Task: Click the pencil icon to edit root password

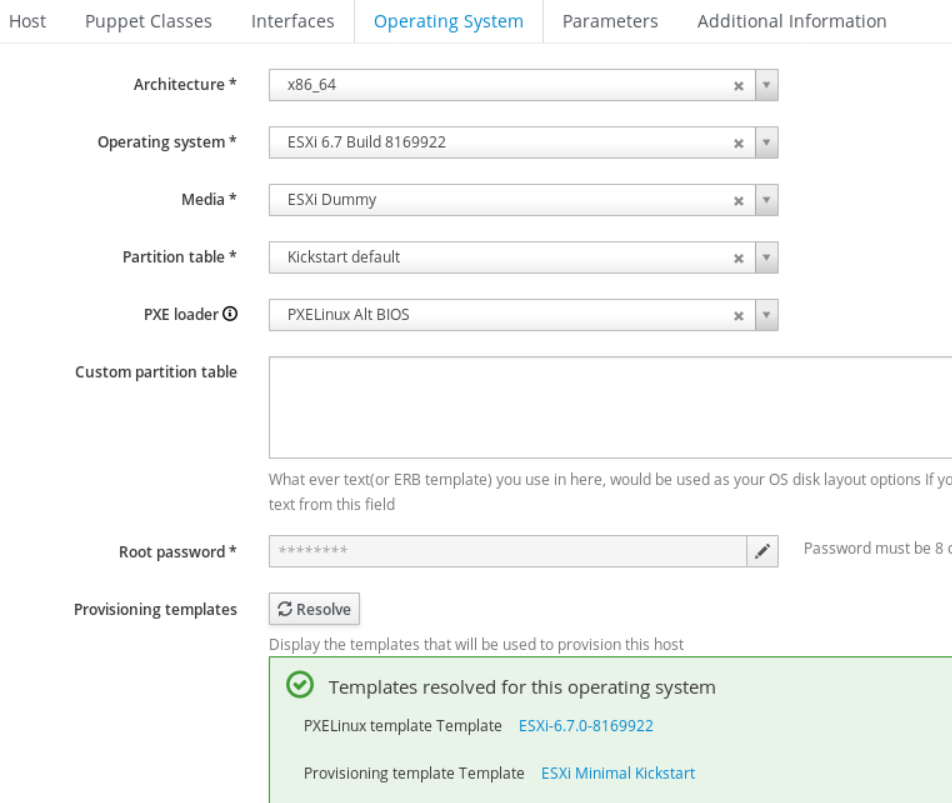Action: coord(762,551)
